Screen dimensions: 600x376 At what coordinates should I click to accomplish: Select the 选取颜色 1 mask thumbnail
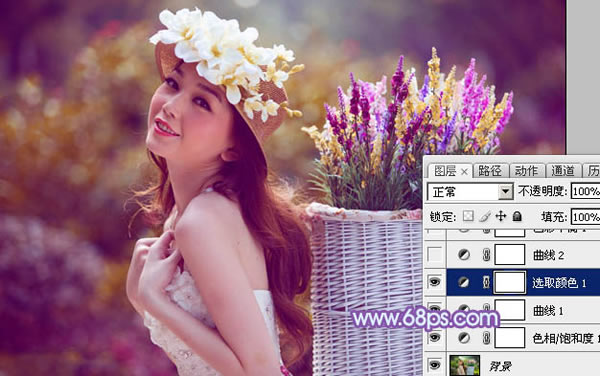(510, 282)
